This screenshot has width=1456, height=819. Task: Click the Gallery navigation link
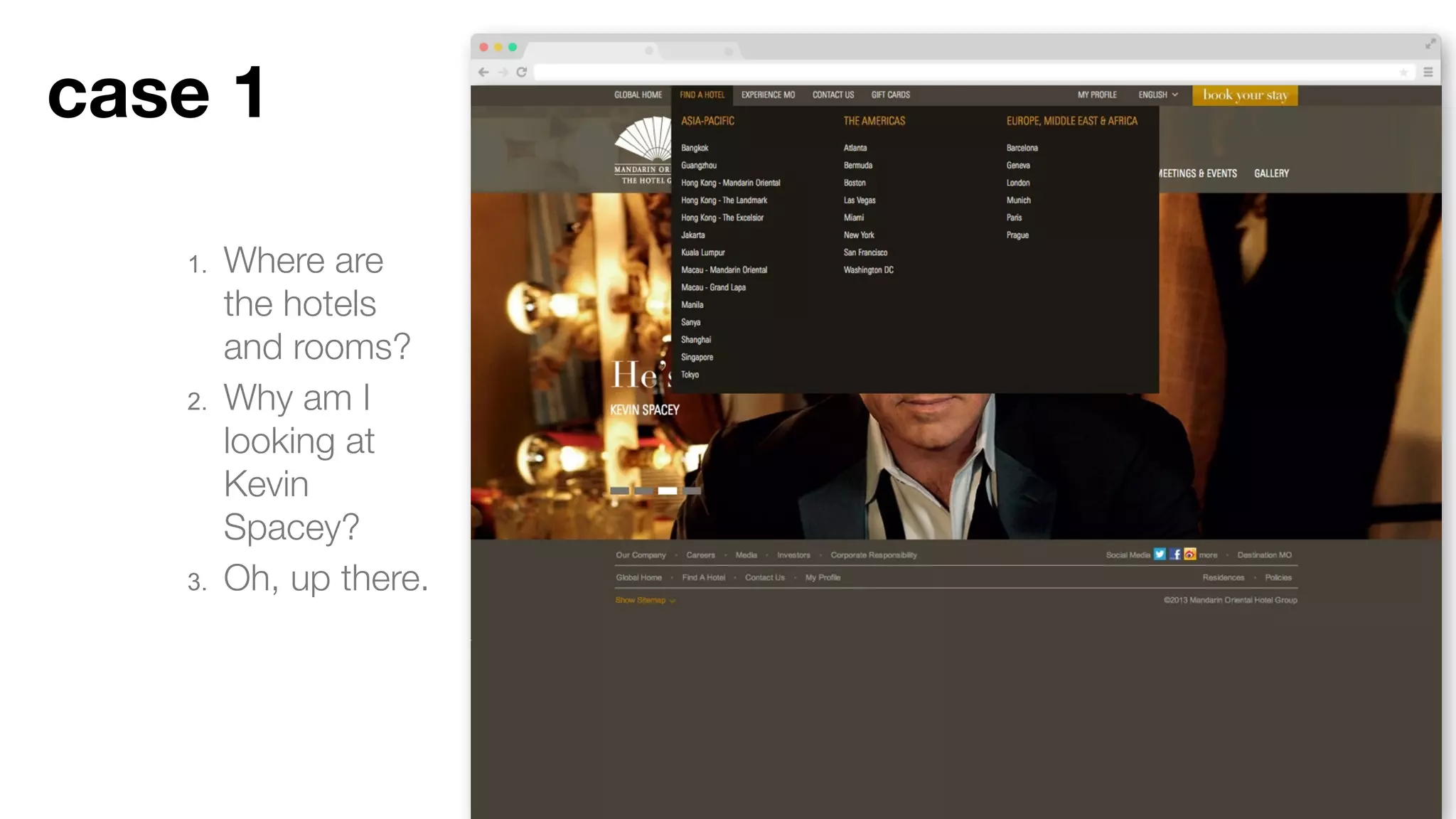pyautogui.click(x=1271, y=173)
